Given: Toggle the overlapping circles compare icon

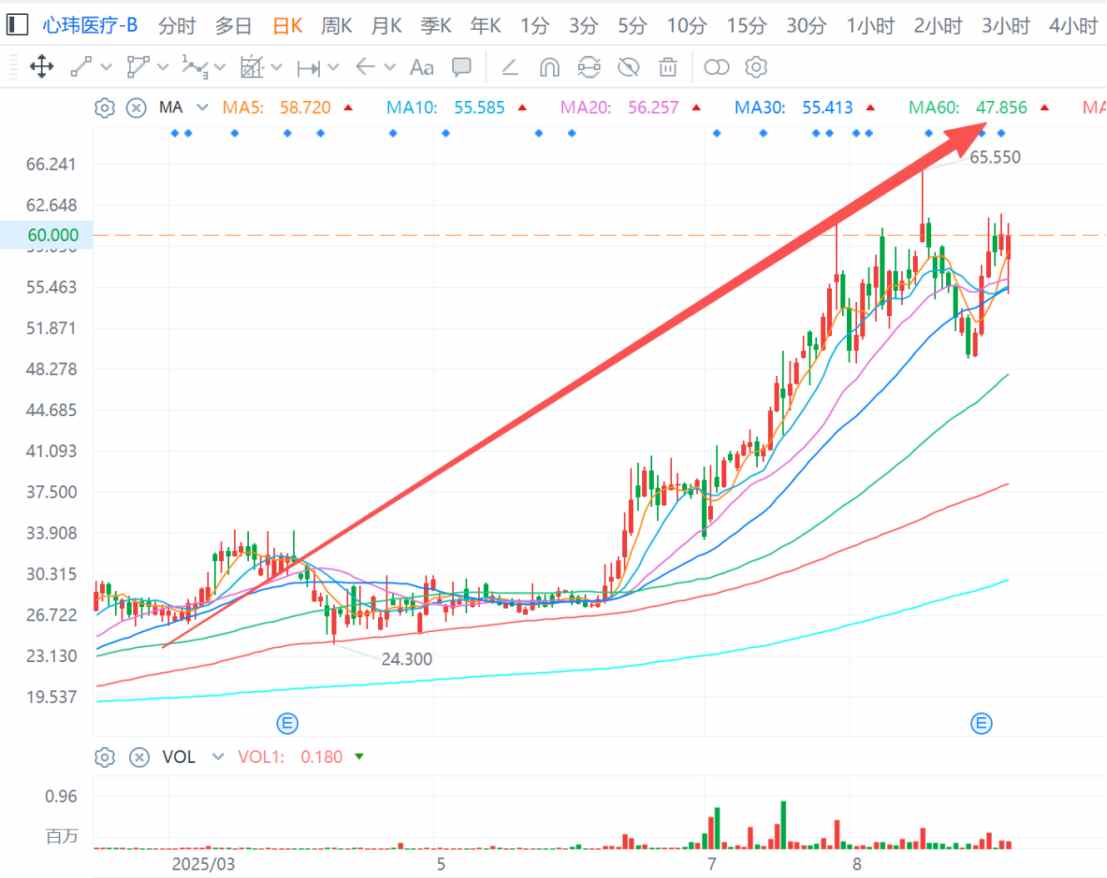Looking at the screenshot, I should click(717, 67).
